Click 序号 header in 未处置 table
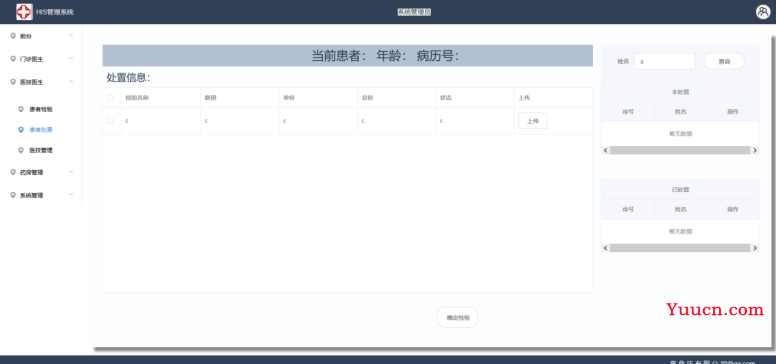776x364 pixels. pyautogui.click(x=628, y=112)
